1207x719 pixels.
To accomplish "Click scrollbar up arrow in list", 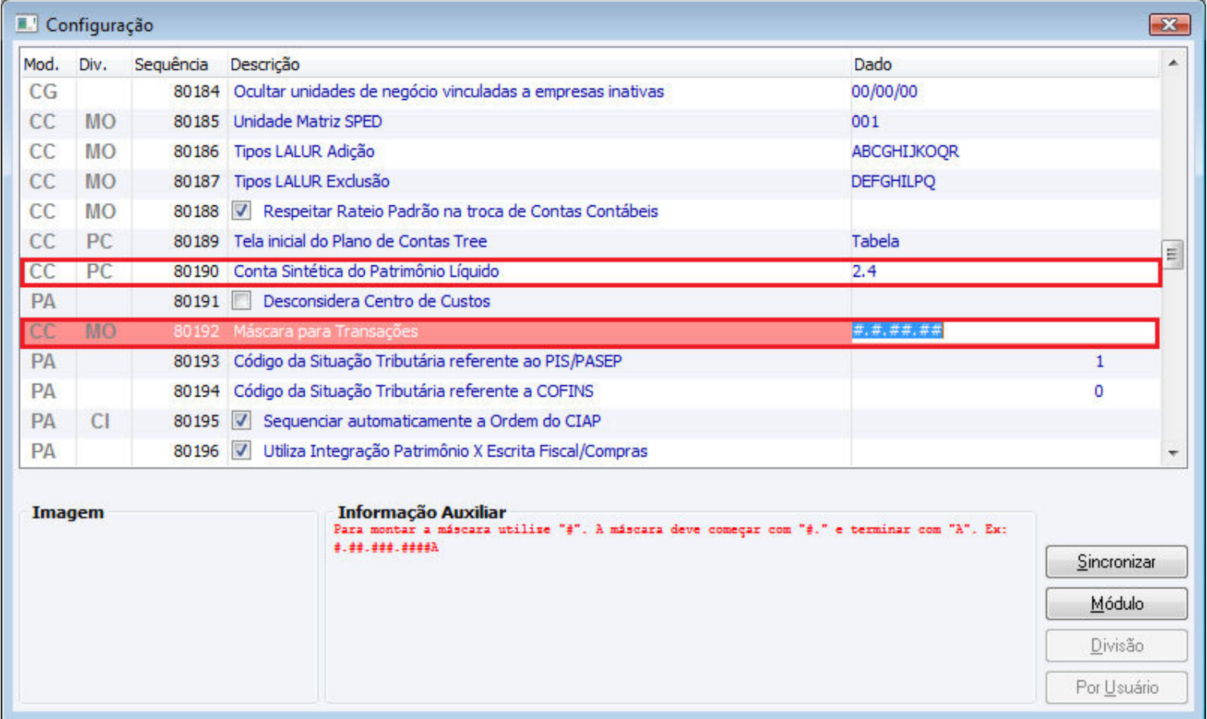I will click(x=1173, y=64).
